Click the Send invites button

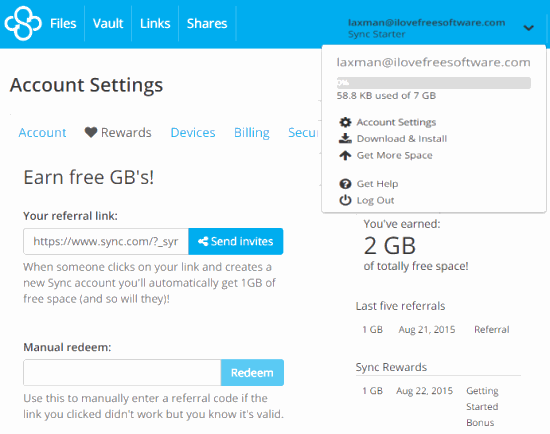click(x=236, y=241)
